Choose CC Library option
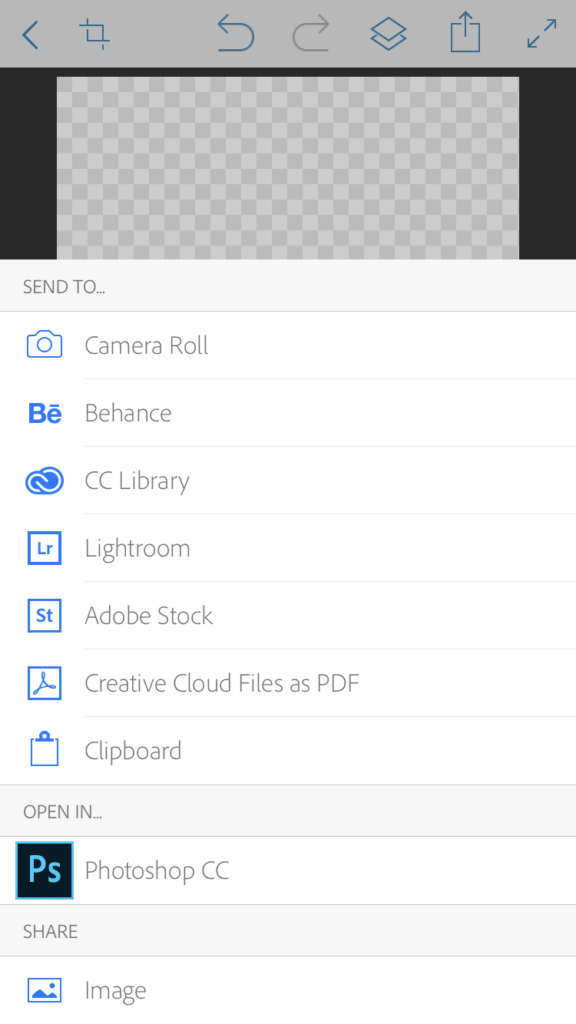The width and height of the screenshot is (576, 1024). 288,481
